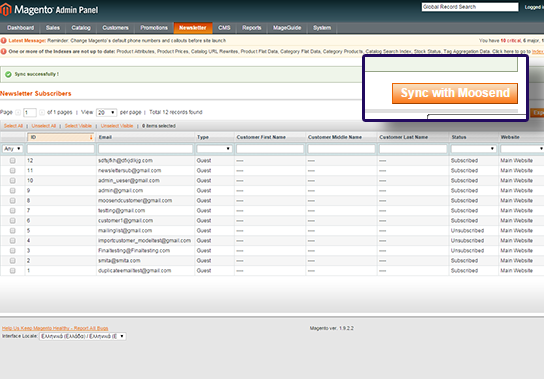
Task: Sort by Customer Last Name header
Action: [x=403, y=137]
